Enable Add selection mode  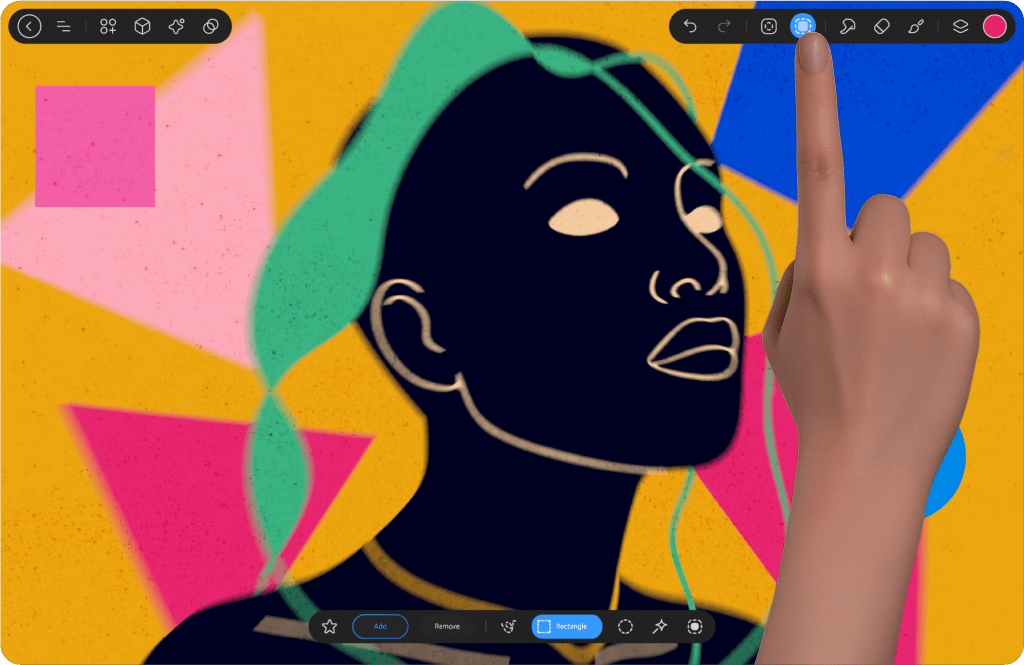[x=380, y=626]
